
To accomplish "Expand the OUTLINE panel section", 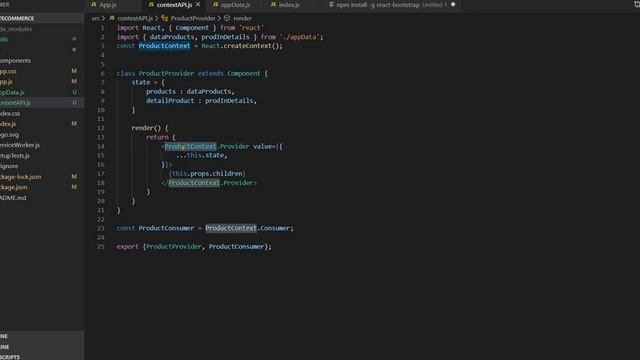I will coord(42,336).
